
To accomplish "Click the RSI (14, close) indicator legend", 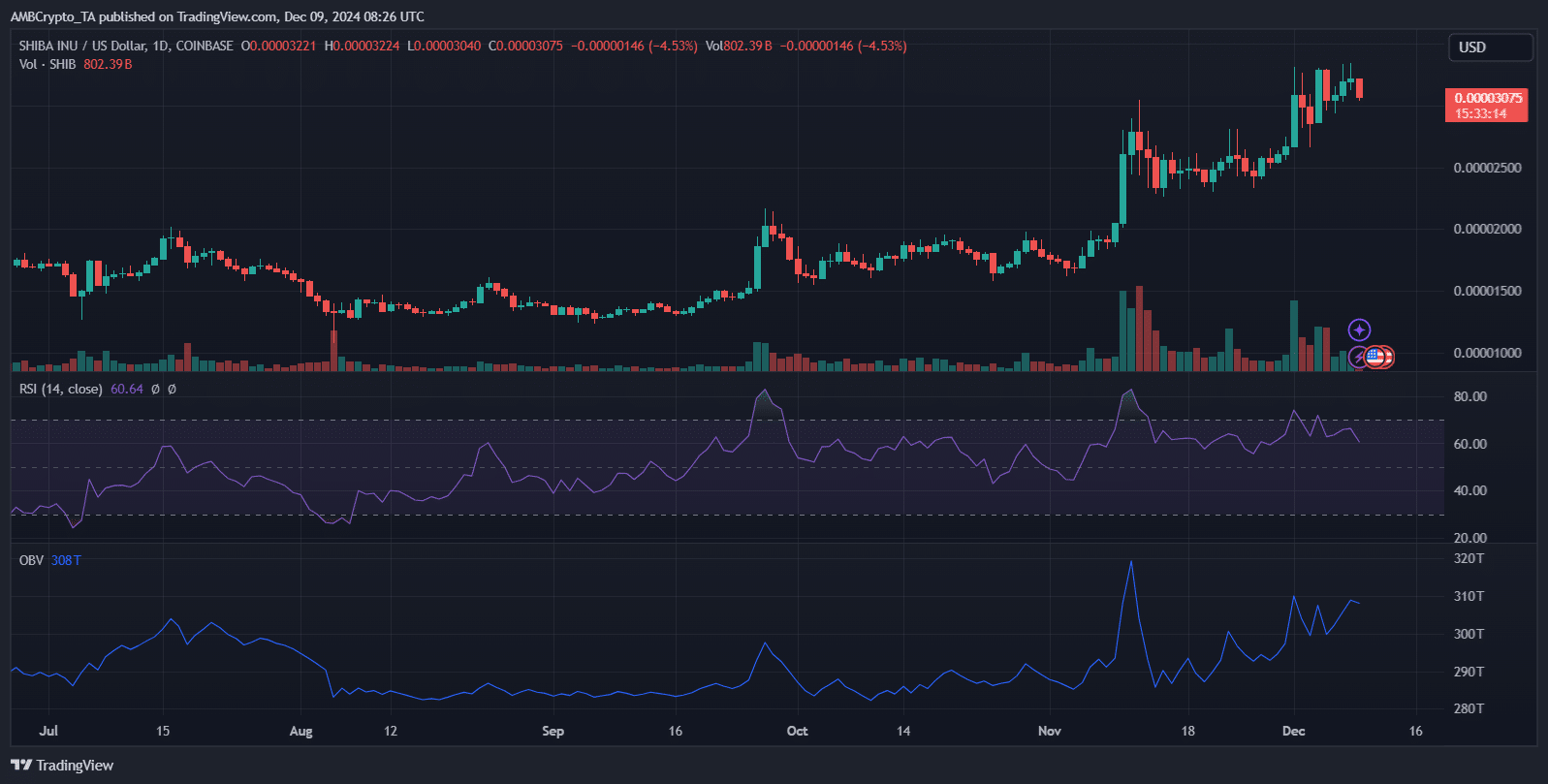I will 61,389.
